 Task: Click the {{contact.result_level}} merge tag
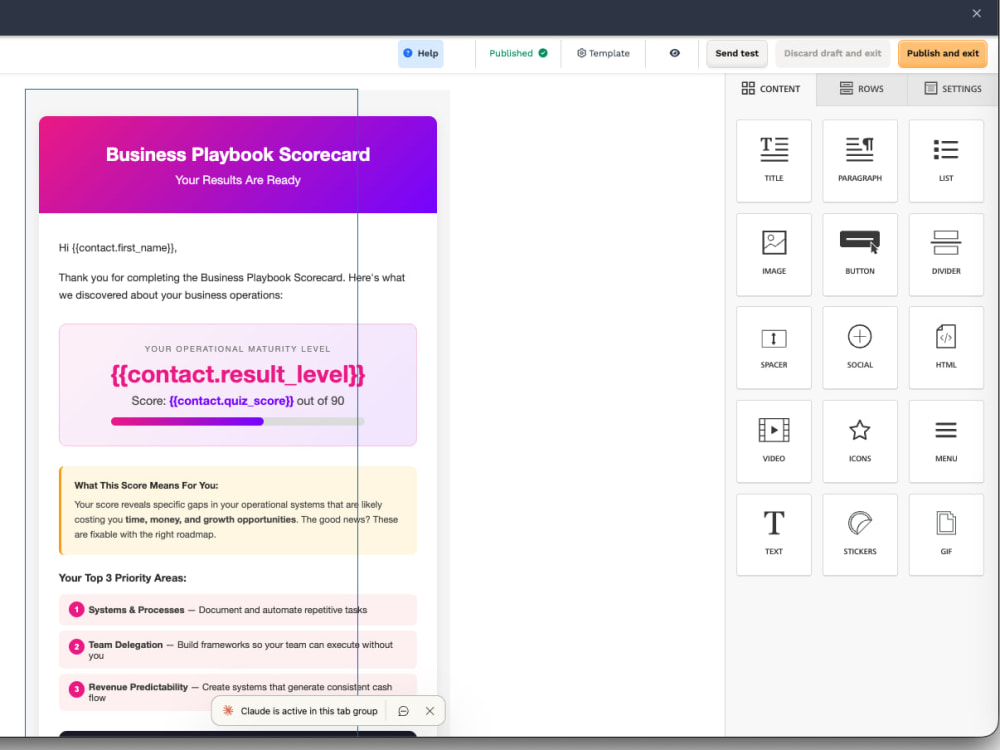coord(238,374)
